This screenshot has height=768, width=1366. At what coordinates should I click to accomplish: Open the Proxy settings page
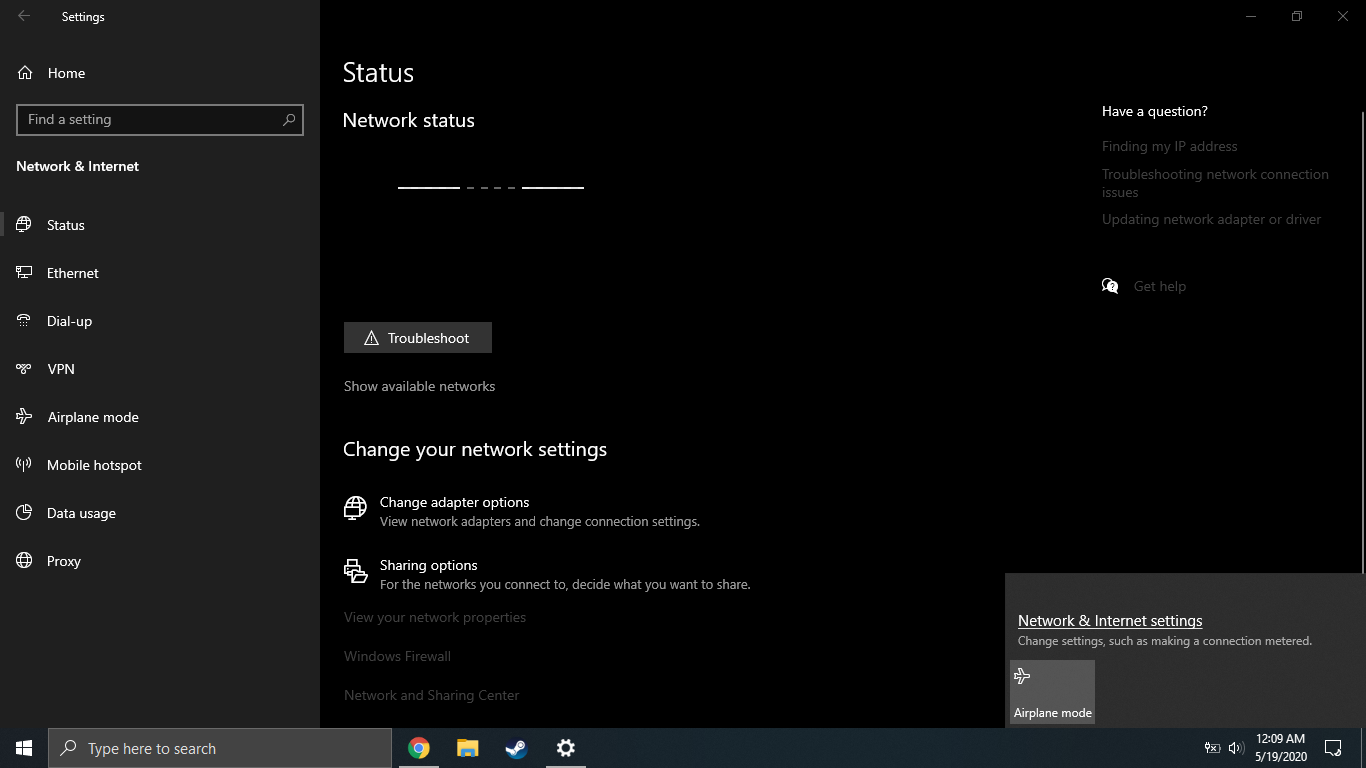[x=160, y=561]
